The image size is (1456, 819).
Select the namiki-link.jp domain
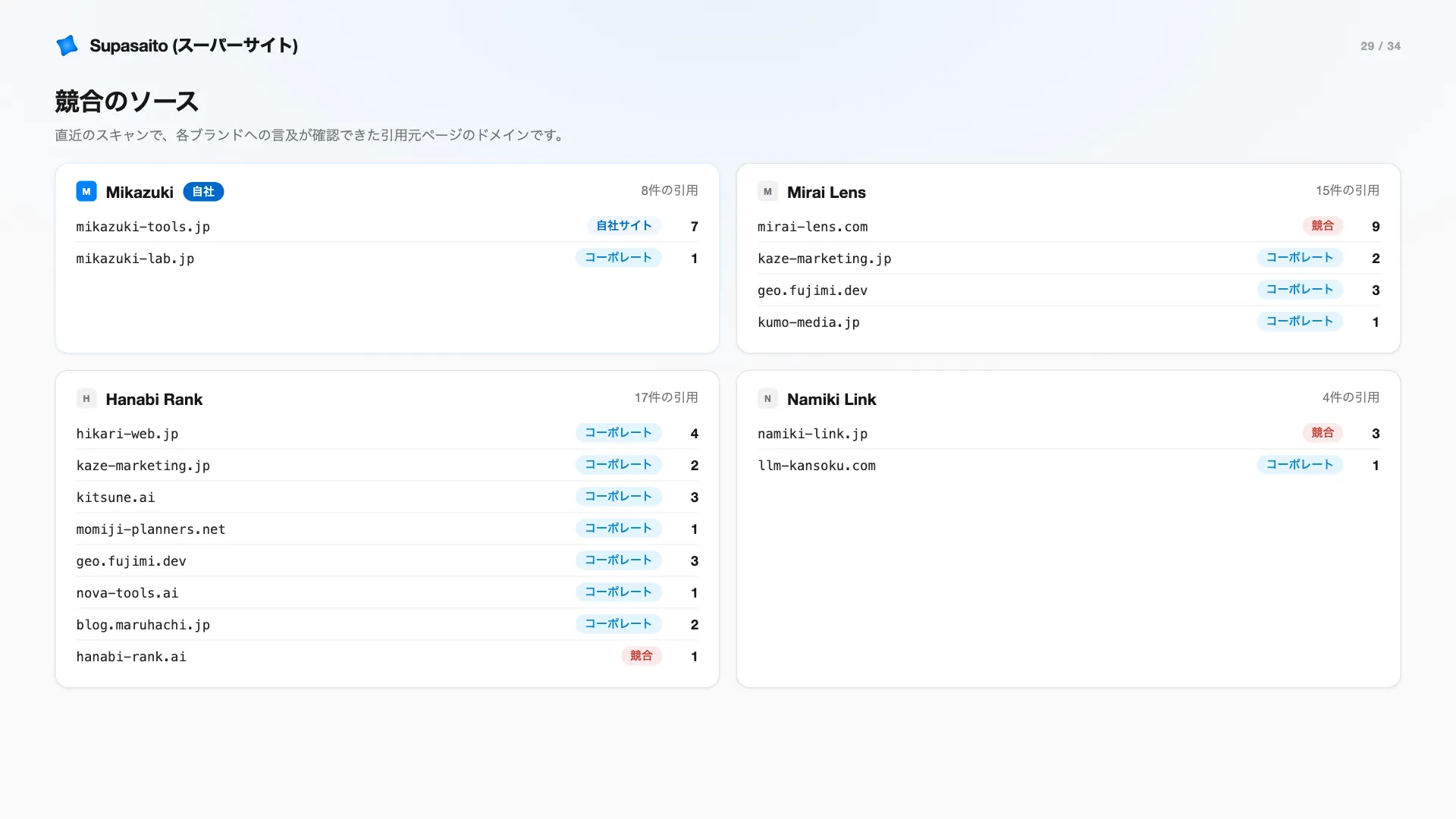tap(812, 434)
